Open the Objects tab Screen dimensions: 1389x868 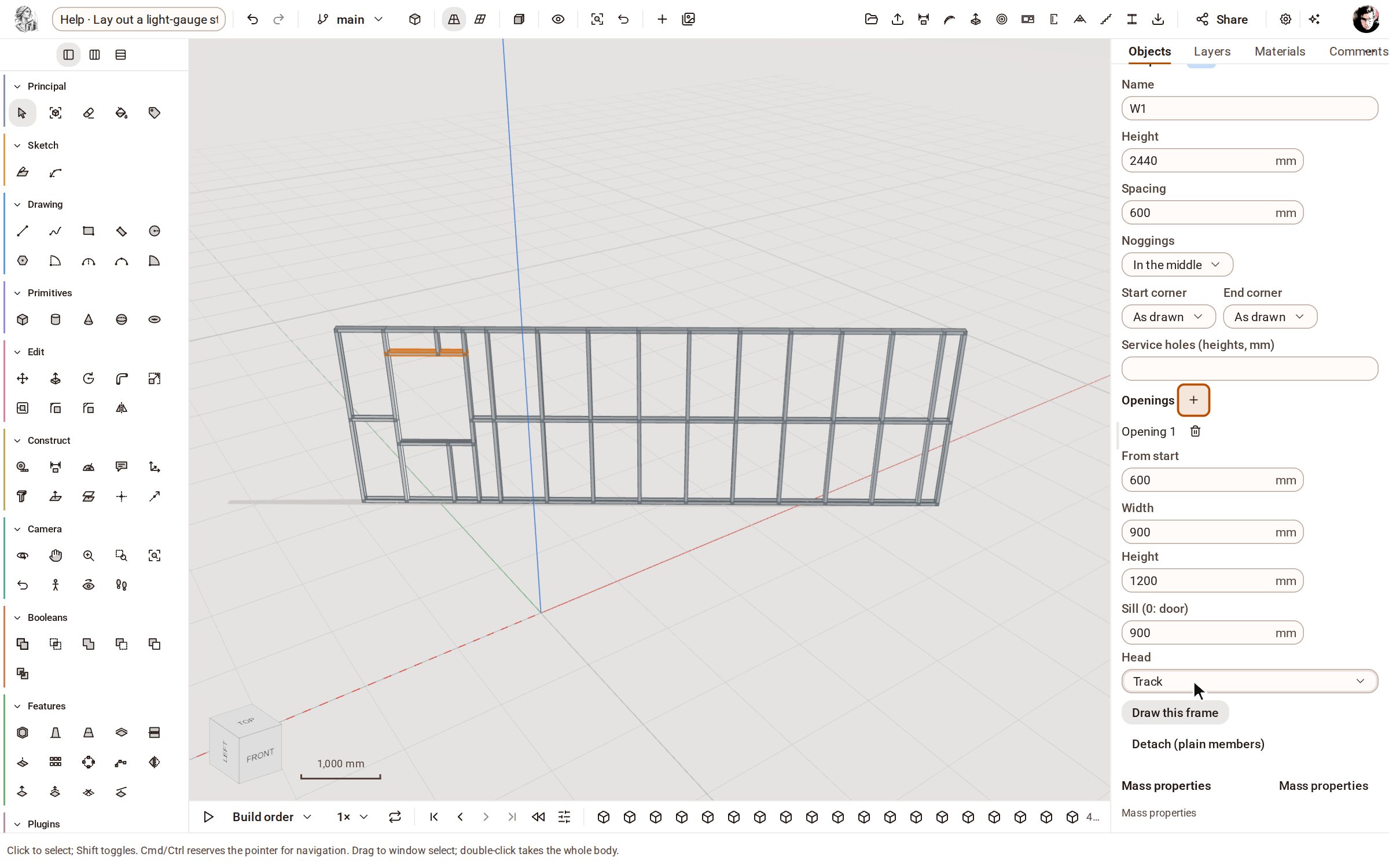[1149, 51]
